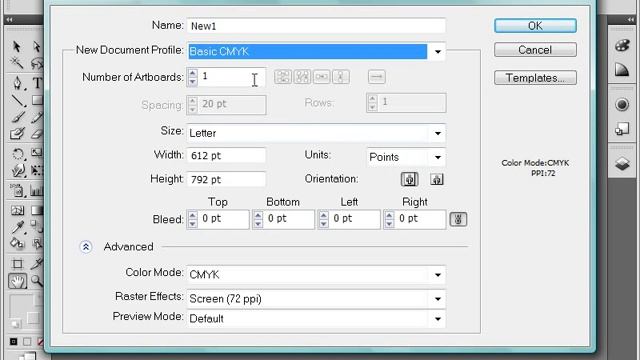Select the Eyedropper tool
Image resolution: width=640 pixels, height=360 pixels.
(x=18, y=227)
